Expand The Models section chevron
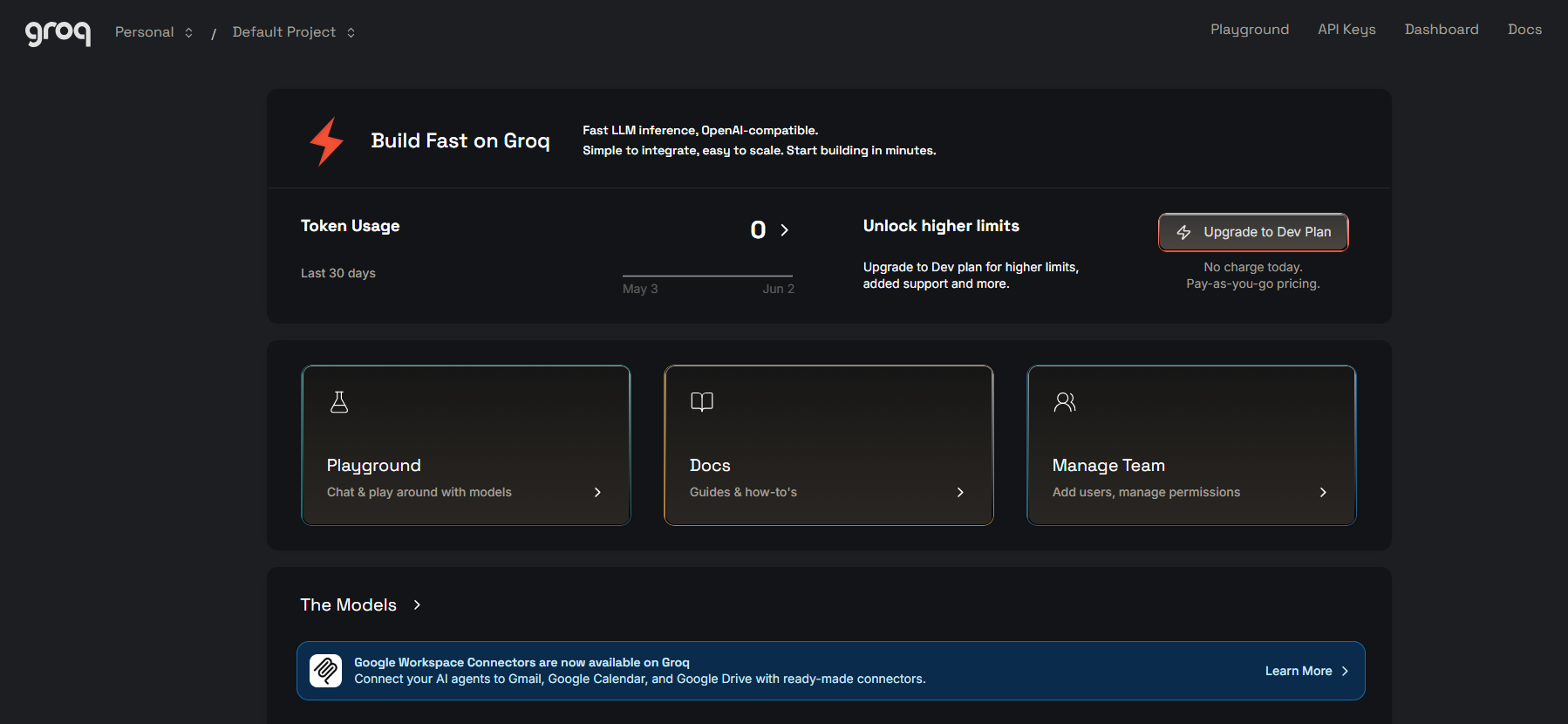1568x724 pixels. point(417,604)
